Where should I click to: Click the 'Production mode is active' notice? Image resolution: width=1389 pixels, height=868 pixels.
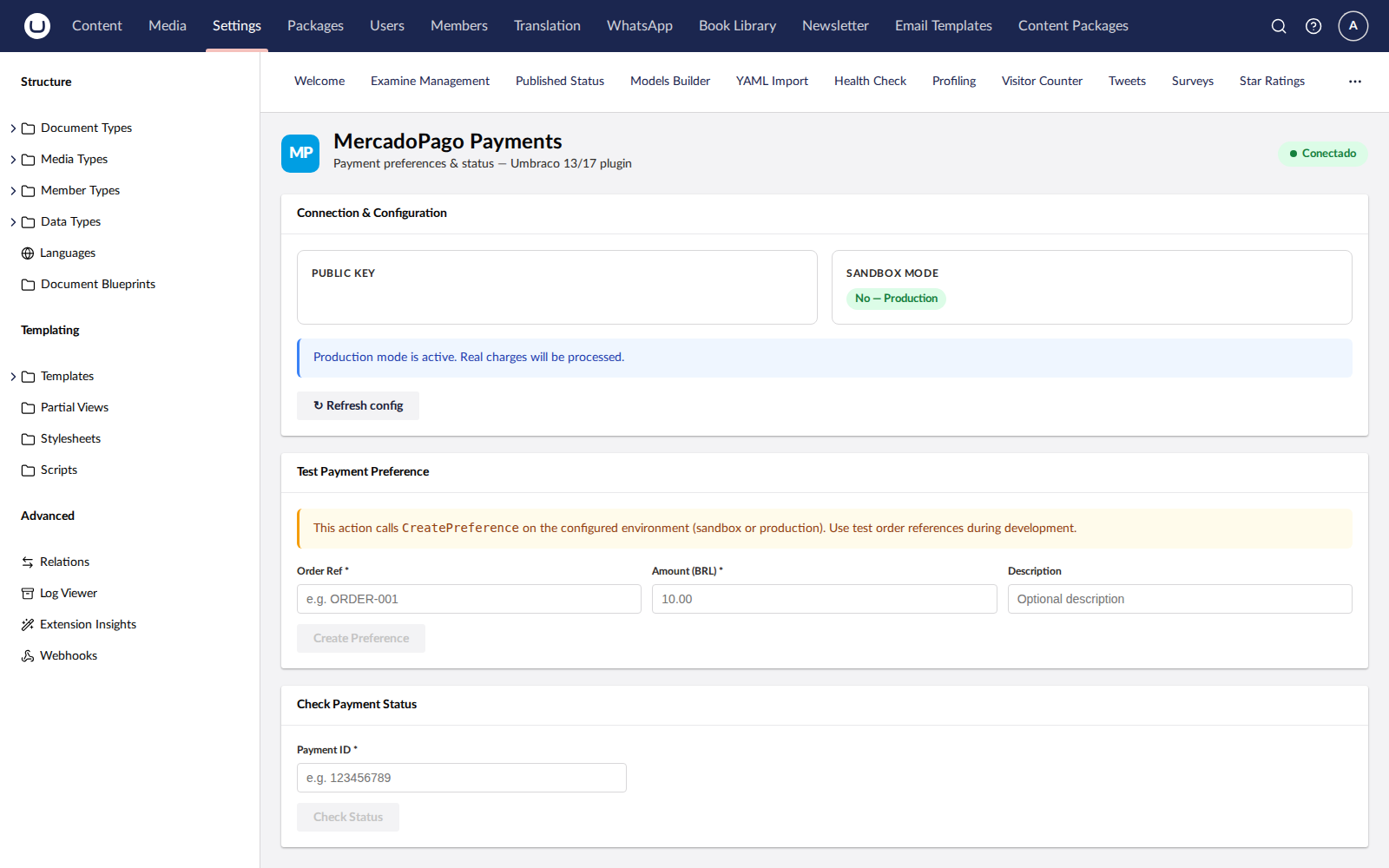coord(825,358)
